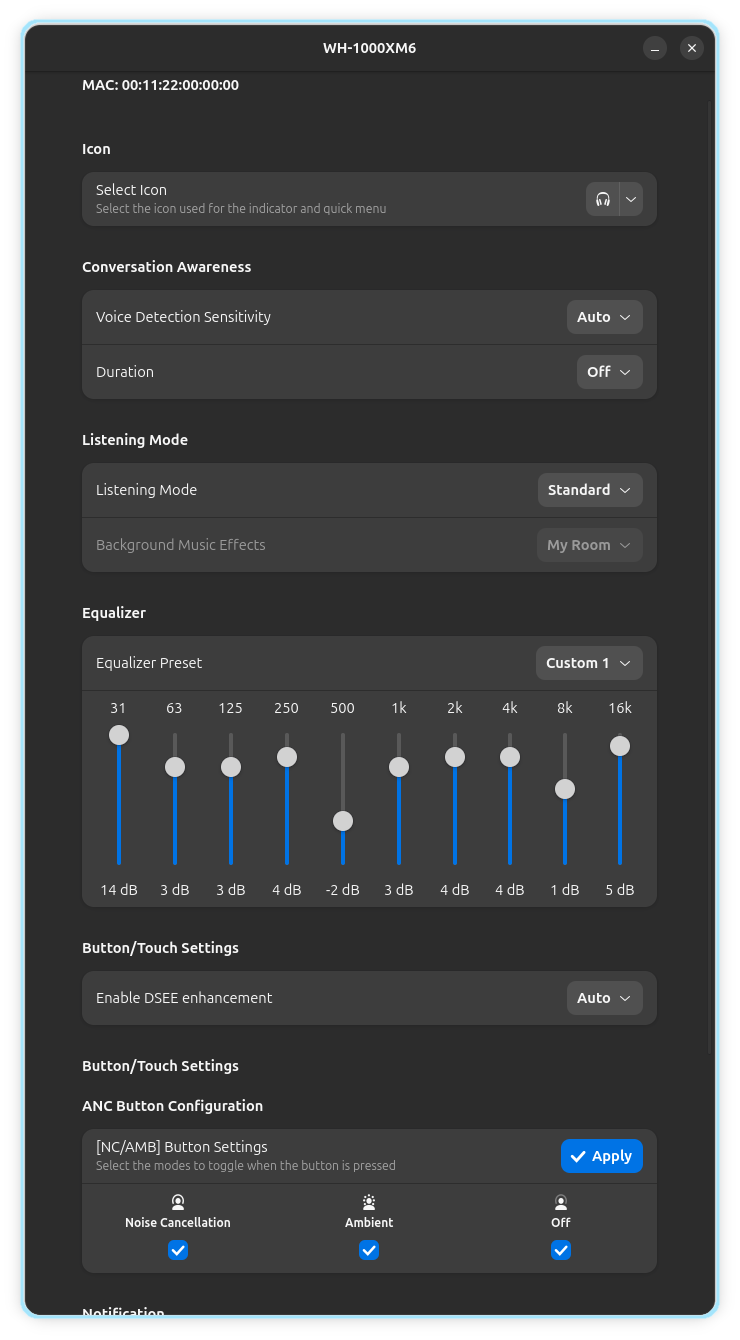This screenshot has height=1340, width=740.
Task: Expand the Listening Mode Standard dropdown
Action: (590, 490)
